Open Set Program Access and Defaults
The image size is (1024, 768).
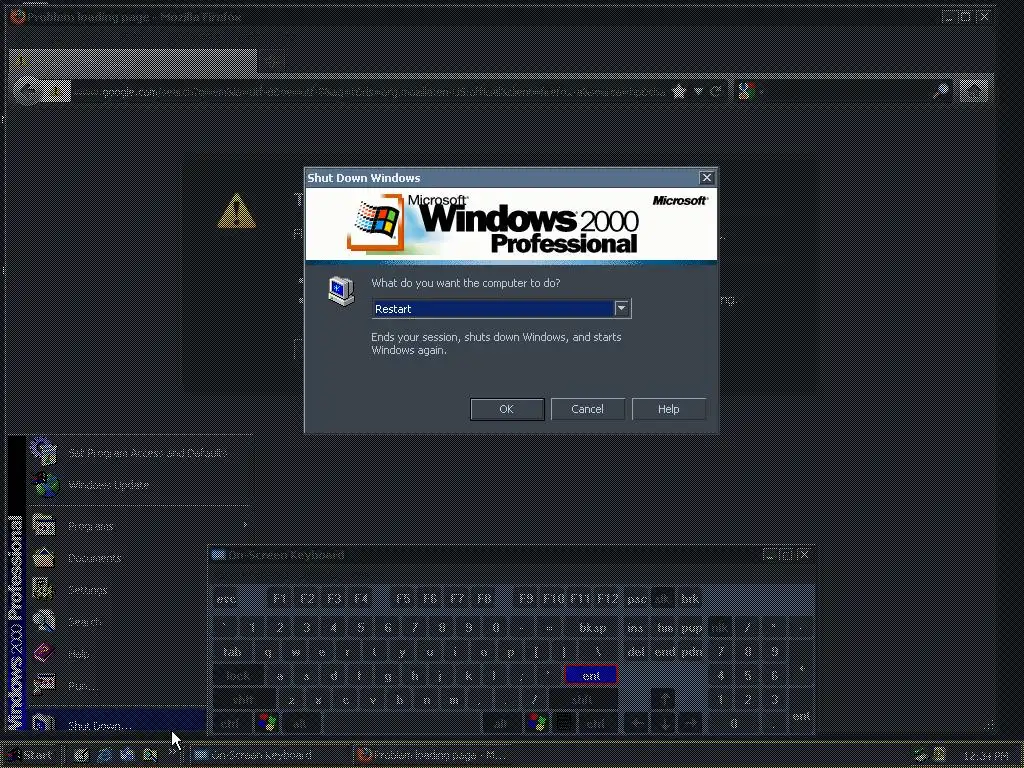140,453
